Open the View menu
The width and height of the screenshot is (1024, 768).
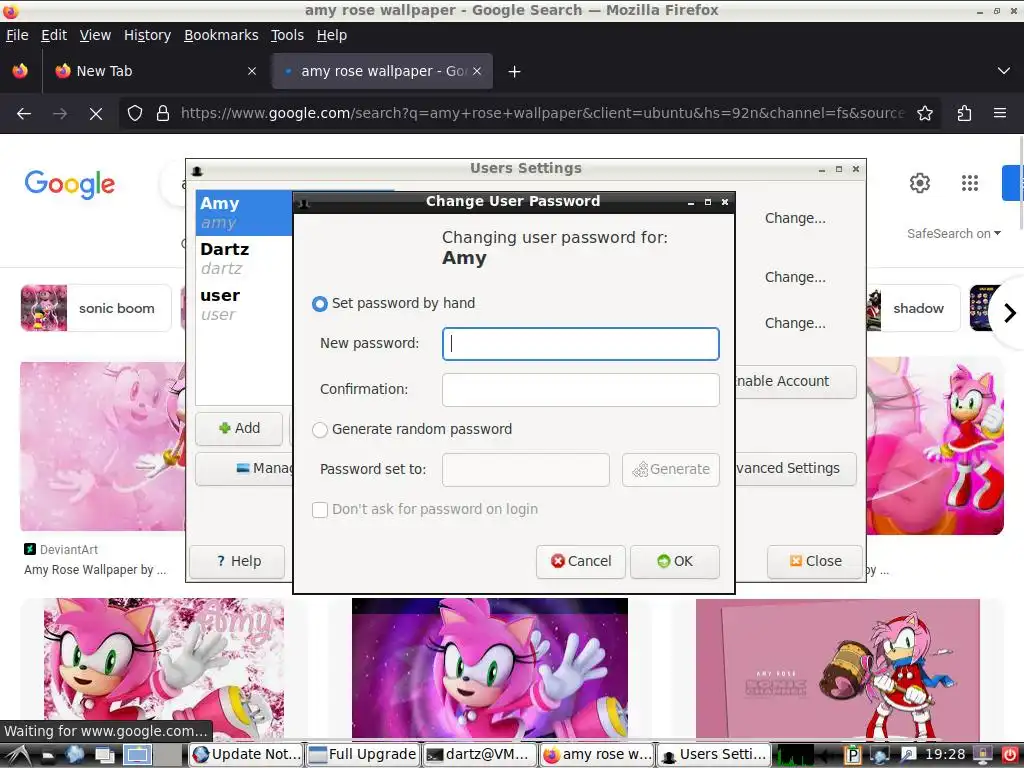(95, 35)
